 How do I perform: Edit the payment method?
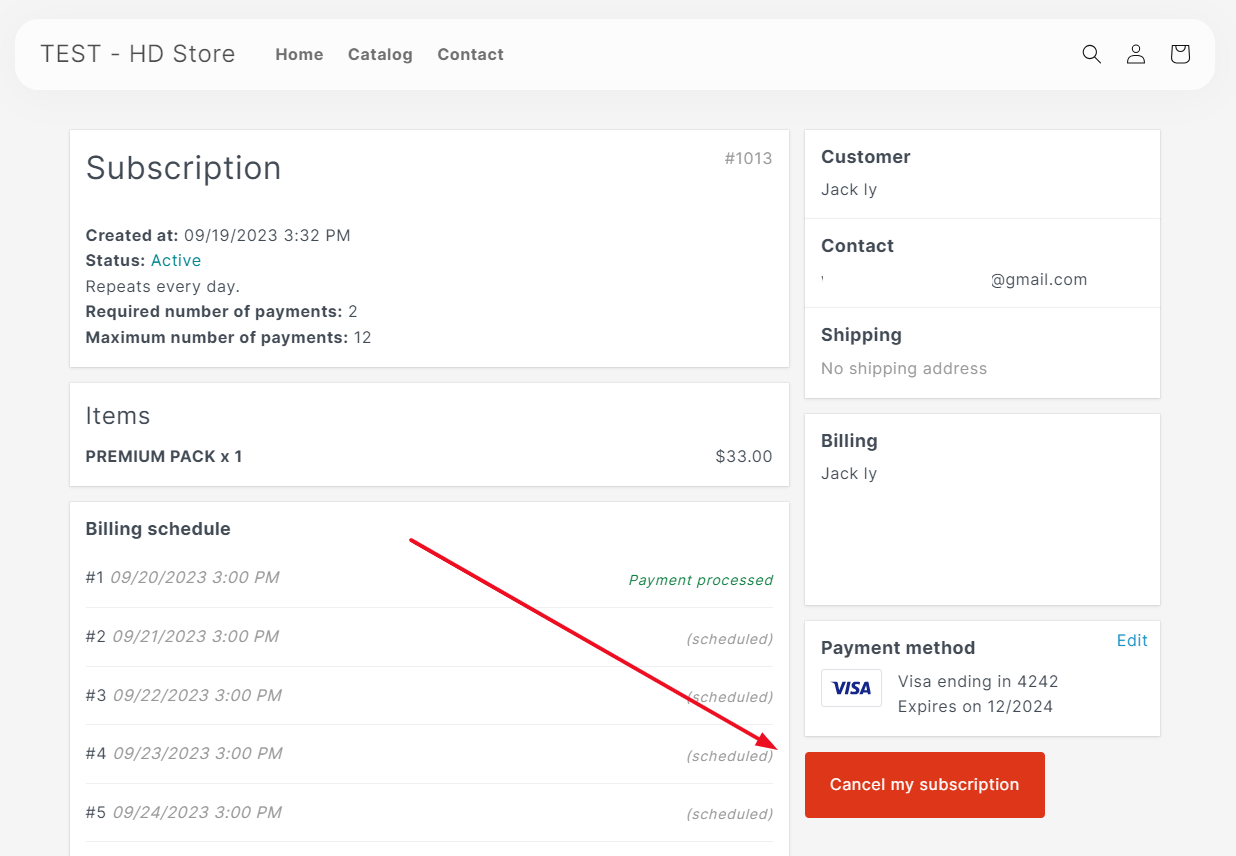[1131, 640]
